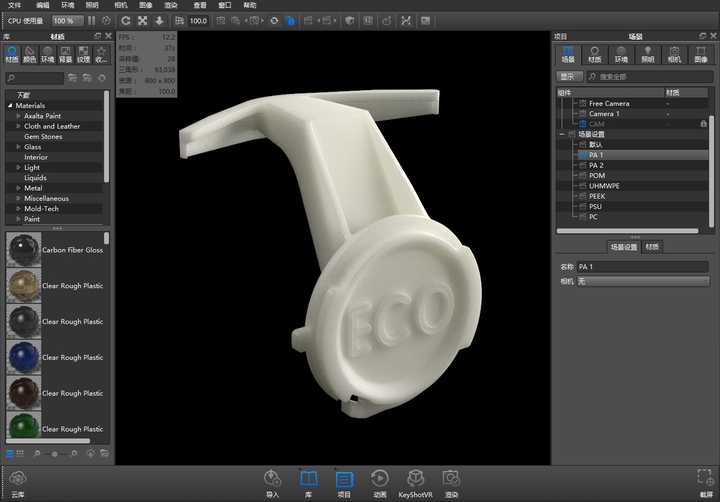Expand the Axalta Paint material folder
Image resolution: width=720 pixels, height=502 pixels.
tap(18, 115)
